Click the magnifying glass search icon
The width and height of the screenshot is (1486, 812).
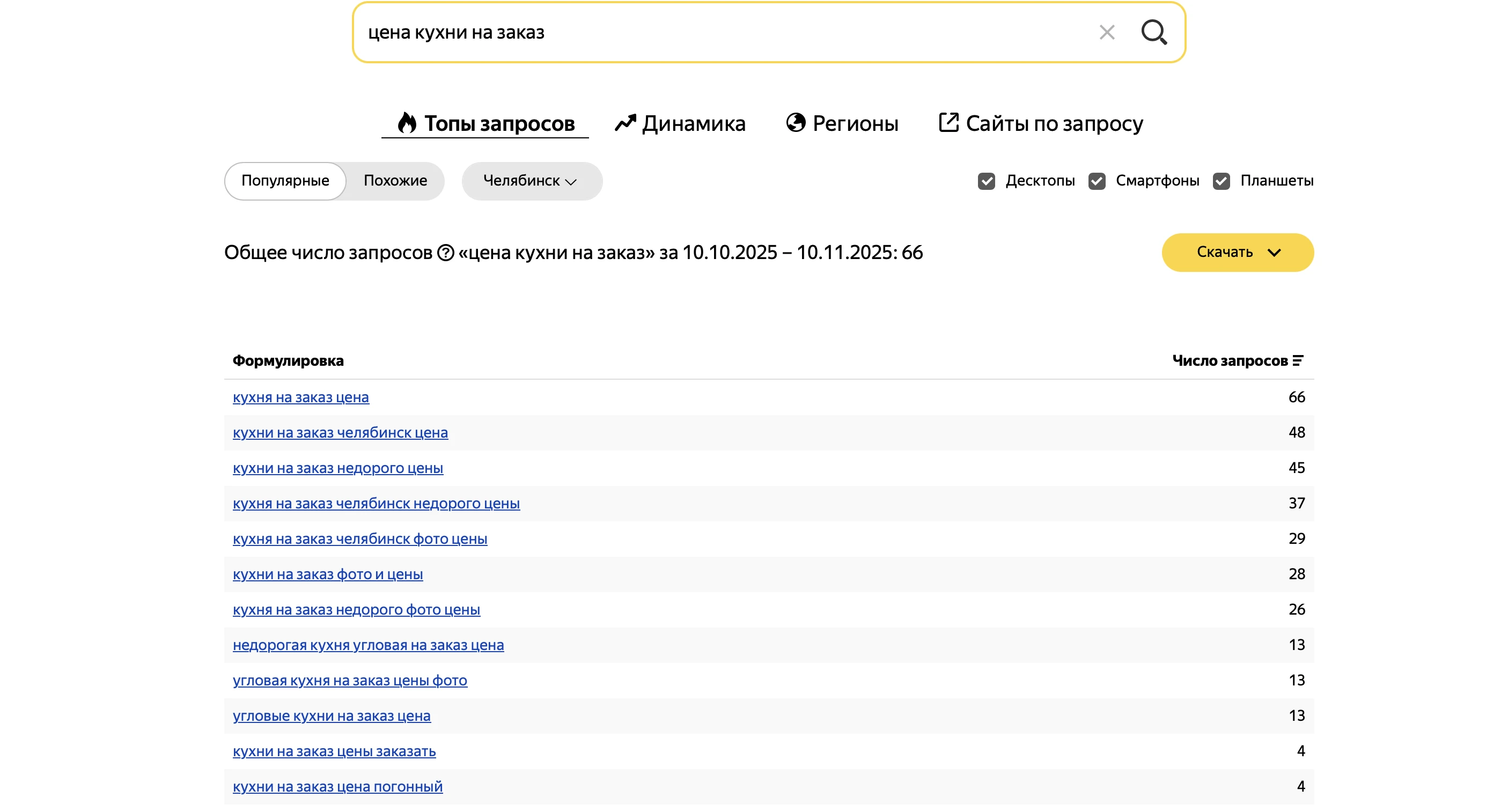(1154, 32)
